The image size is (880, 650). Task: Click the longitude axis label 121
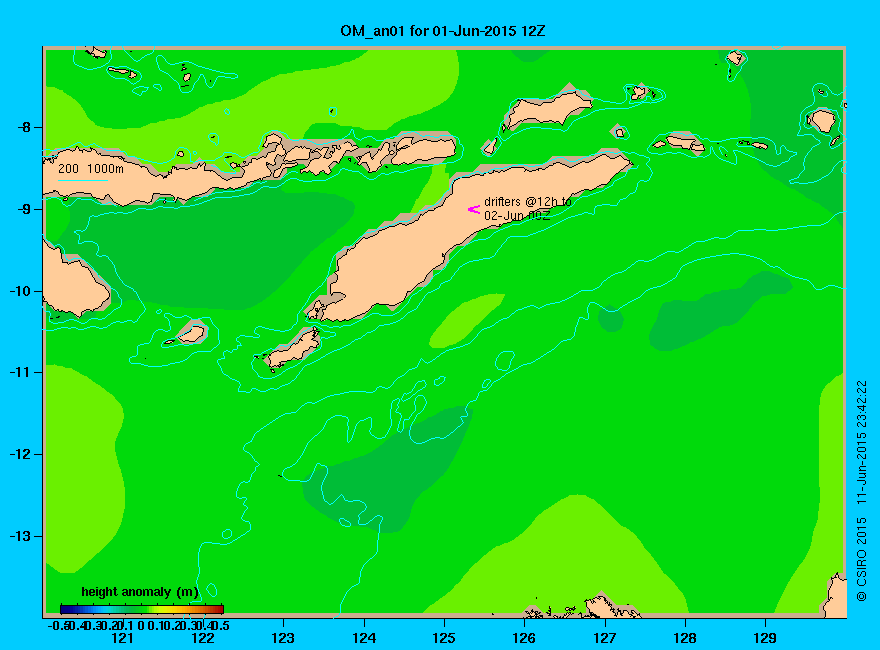[x=122, y=638]
